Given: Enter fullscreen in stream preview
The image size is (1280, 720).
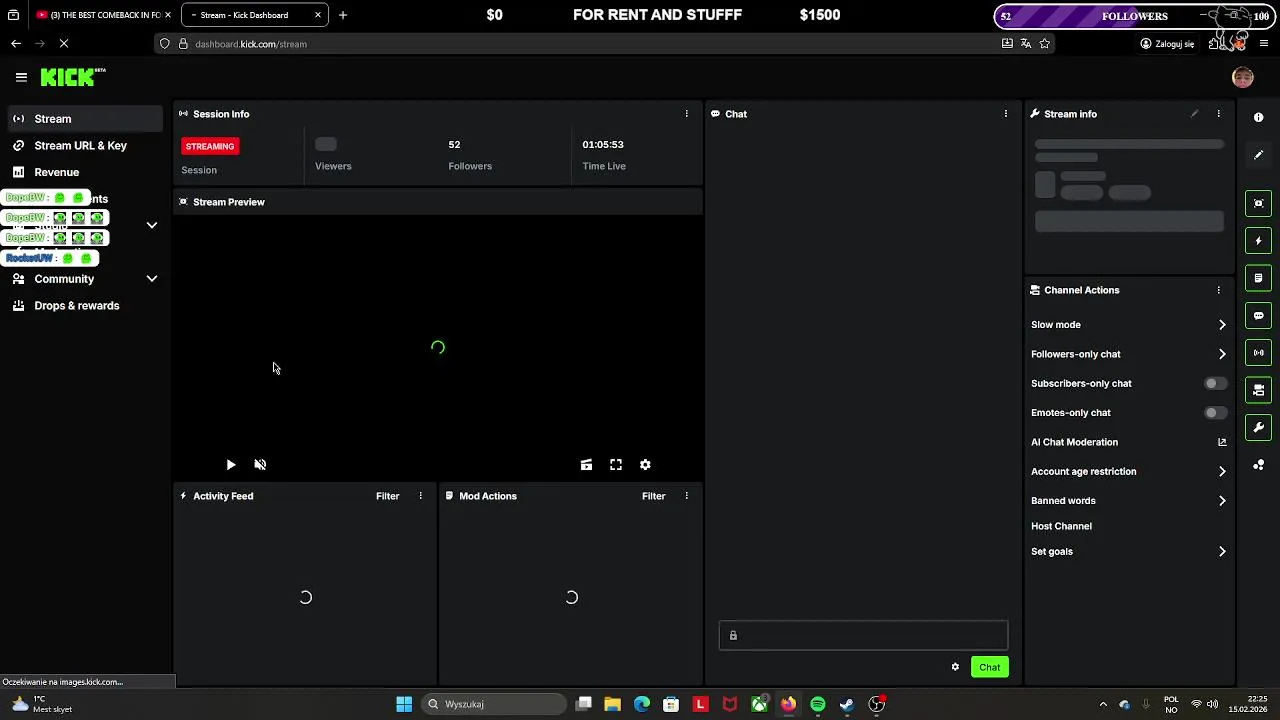Looking at the screenshot, I should click(x=616, y=465).
